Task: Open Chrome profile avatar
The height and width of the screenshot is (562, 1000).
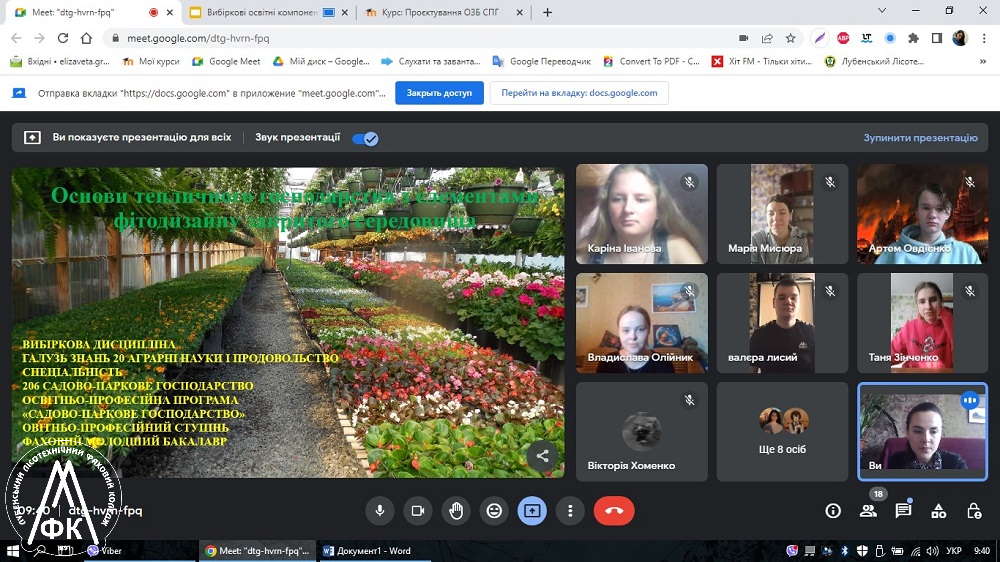Action: [x=960, y=38]
